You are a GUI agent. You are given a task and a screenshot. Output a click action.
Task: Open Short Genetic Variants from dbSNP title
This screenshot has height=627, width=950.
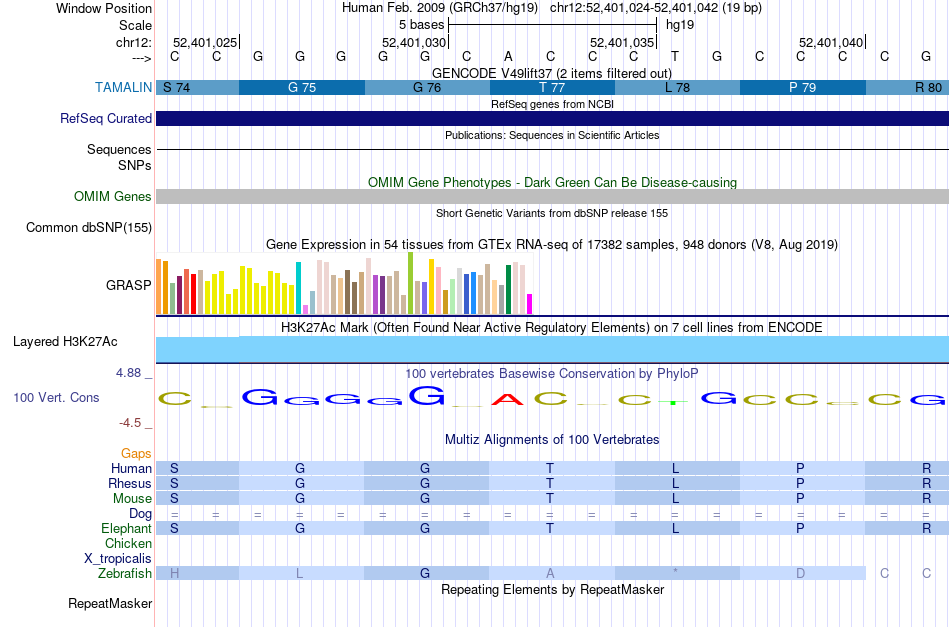click(x=552, y=213)
